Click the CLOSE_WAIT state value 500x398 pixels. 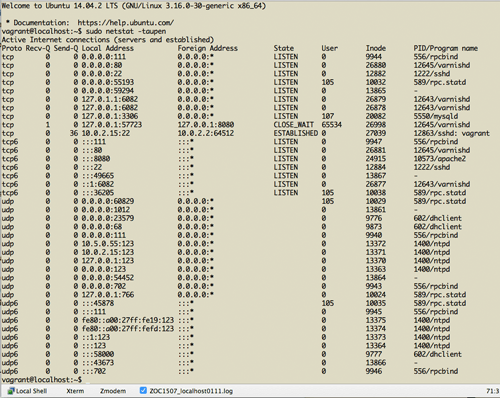[x=294, y=125]
